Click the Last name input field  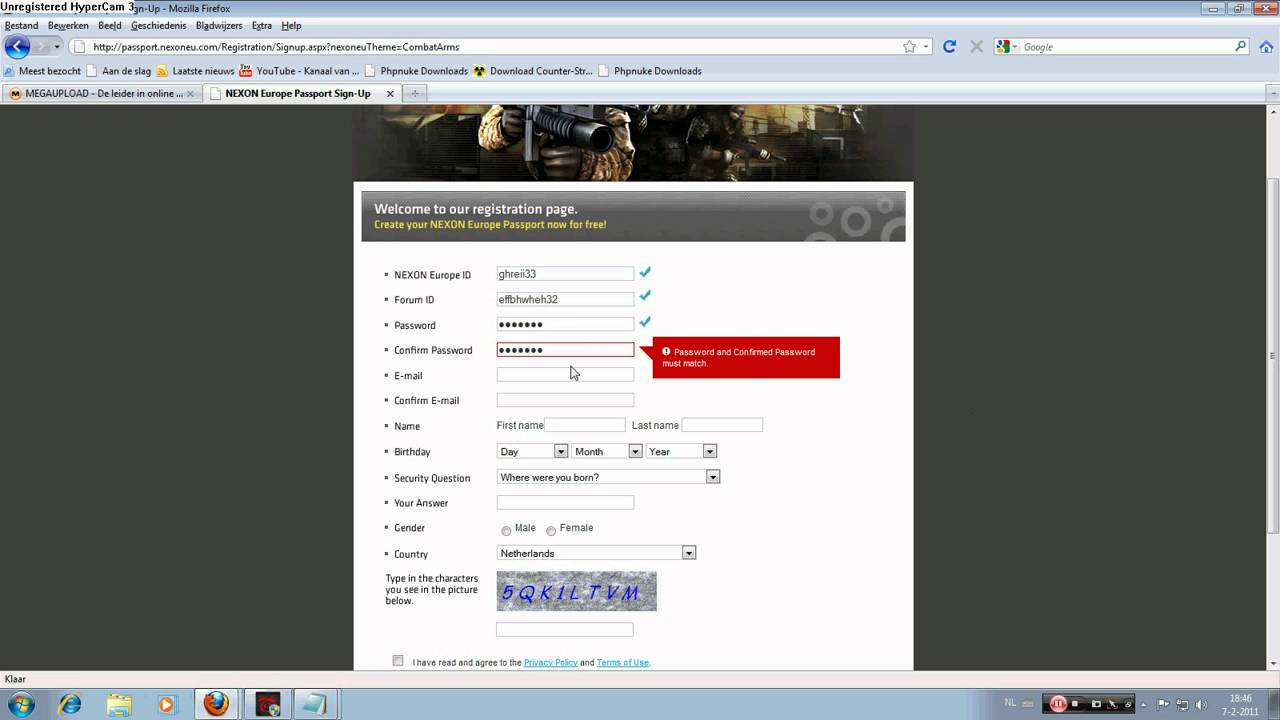tap(722, 425)
